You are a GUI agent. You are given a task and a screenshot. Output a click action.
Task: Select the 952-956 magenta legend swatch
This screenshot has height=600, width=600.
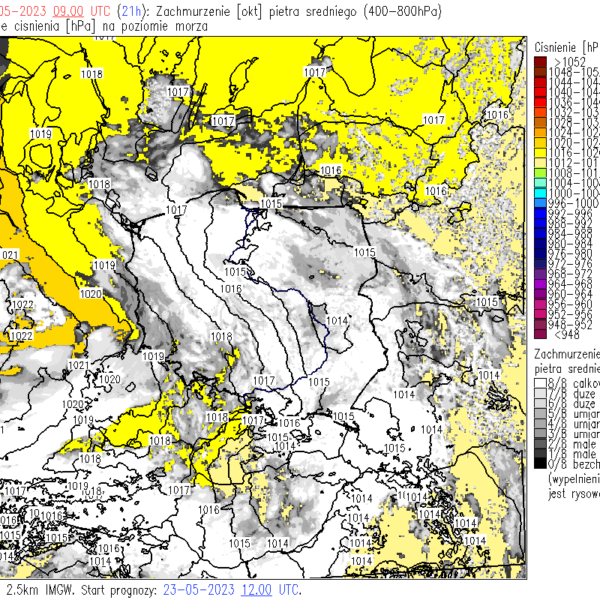tap(540, 314)
